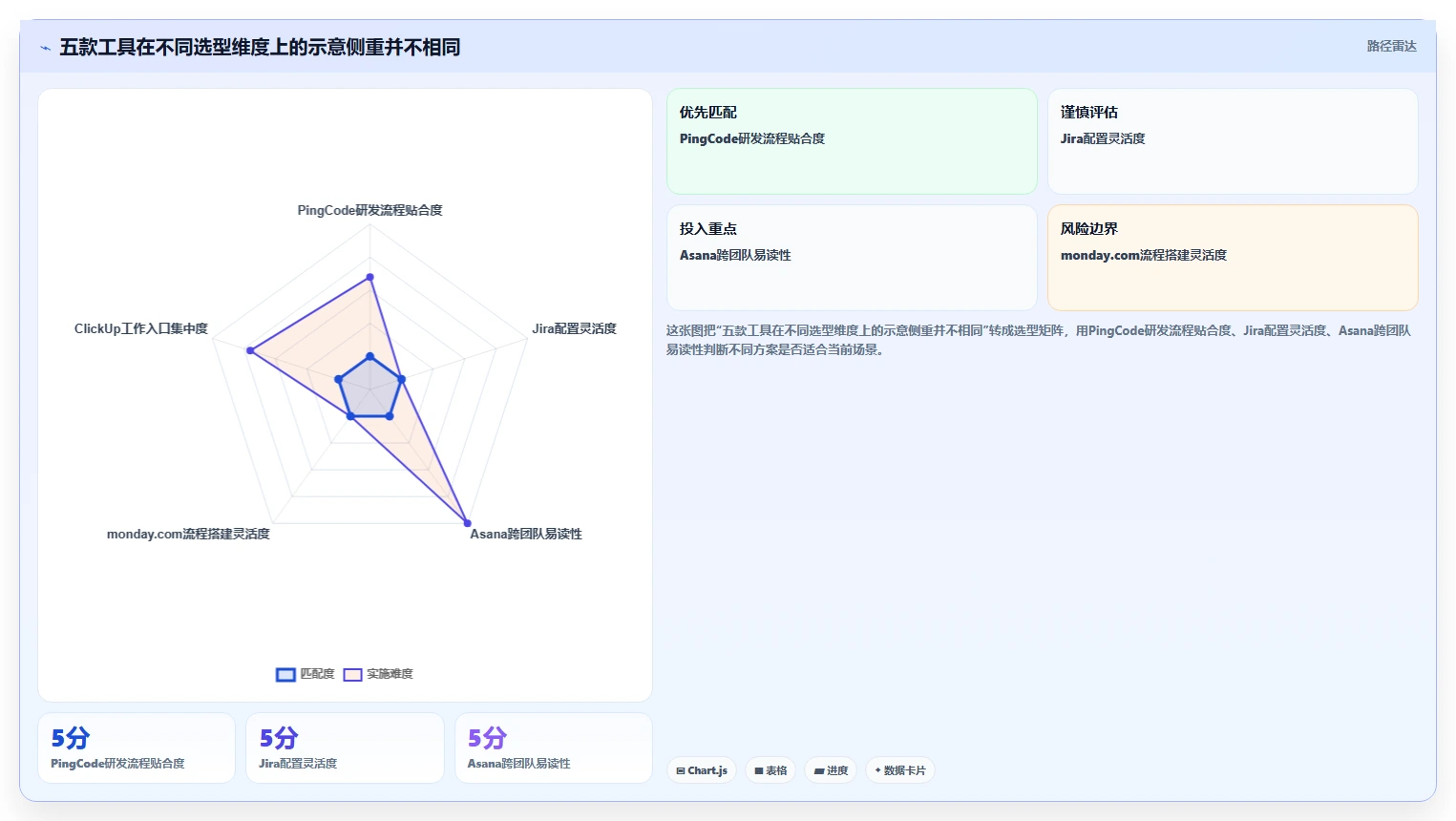
Task: Select the Chart.js tag
Action: pos(702,770)
